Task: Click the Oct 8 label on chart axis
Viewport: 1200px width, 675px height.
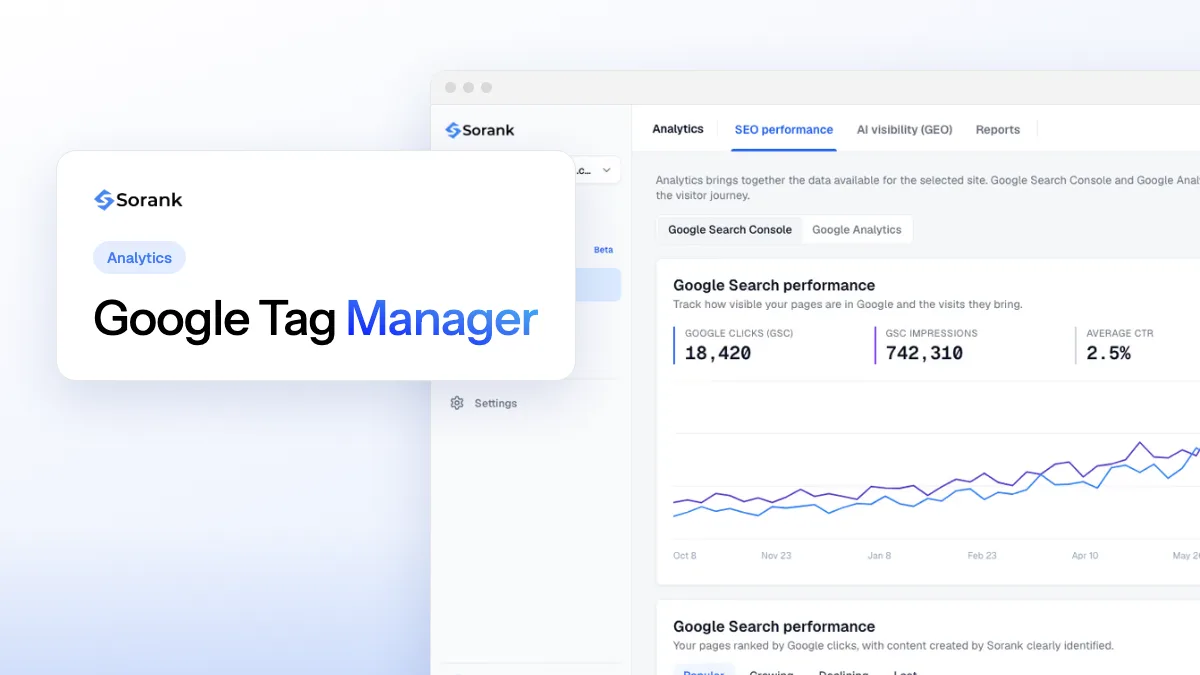Action: (685, 555)
